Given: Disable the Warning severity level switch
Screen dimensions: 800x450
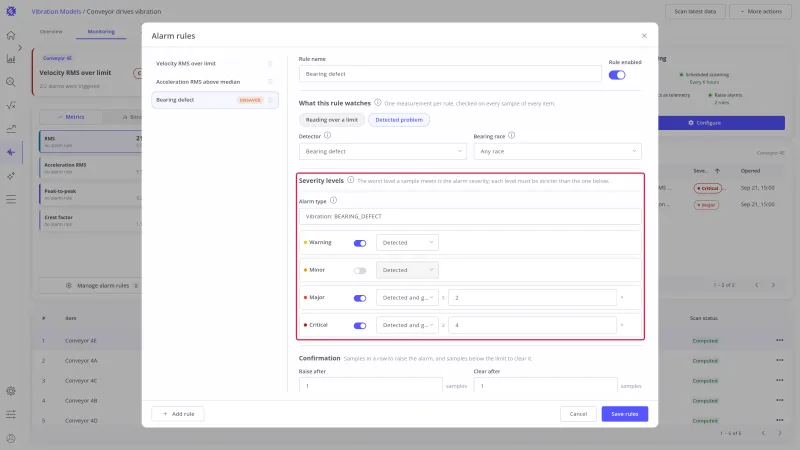Looking at the screenshot, I should [x=360, y=243].
